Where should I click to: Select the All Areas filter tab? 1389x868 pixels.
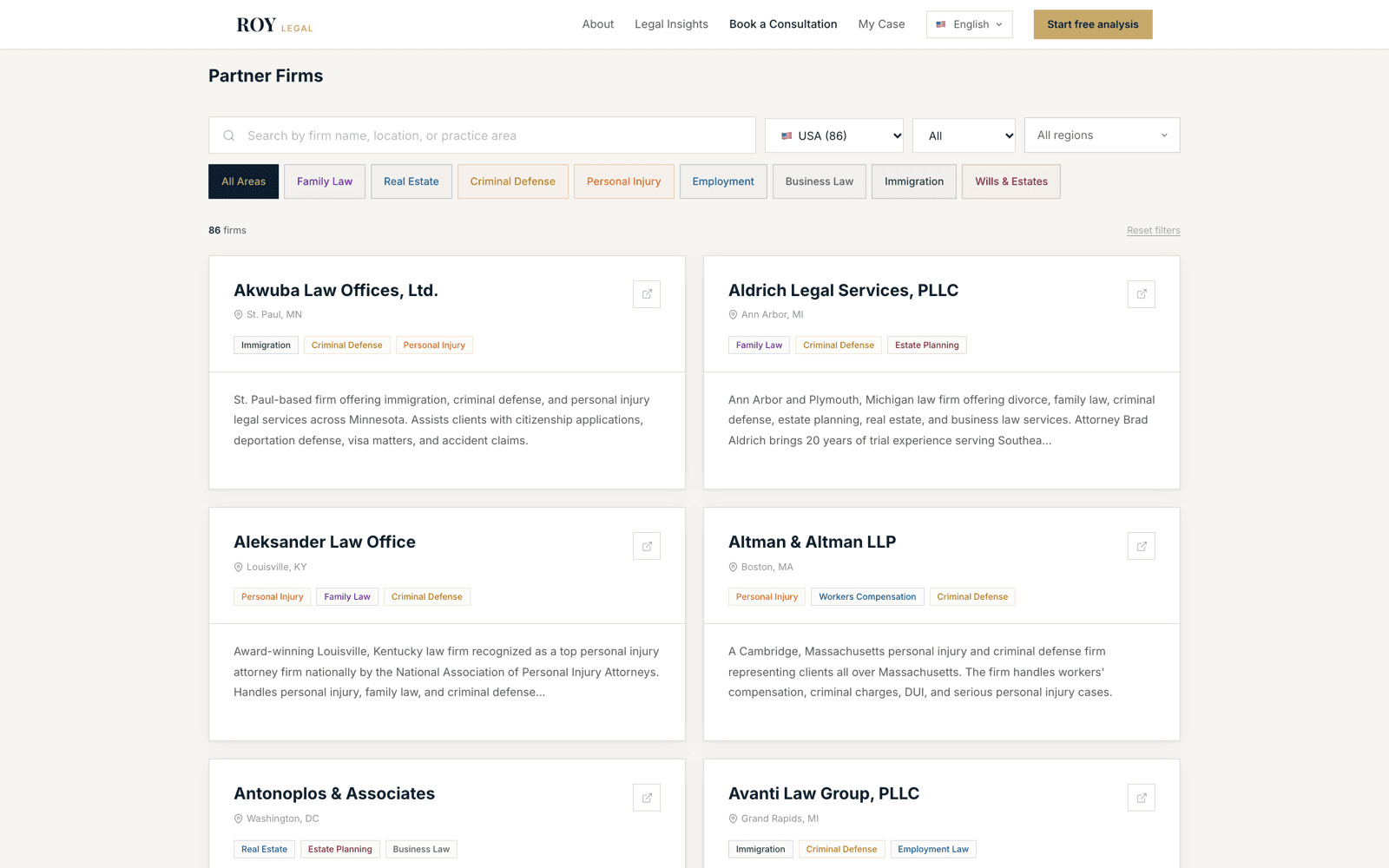(244, 181)
